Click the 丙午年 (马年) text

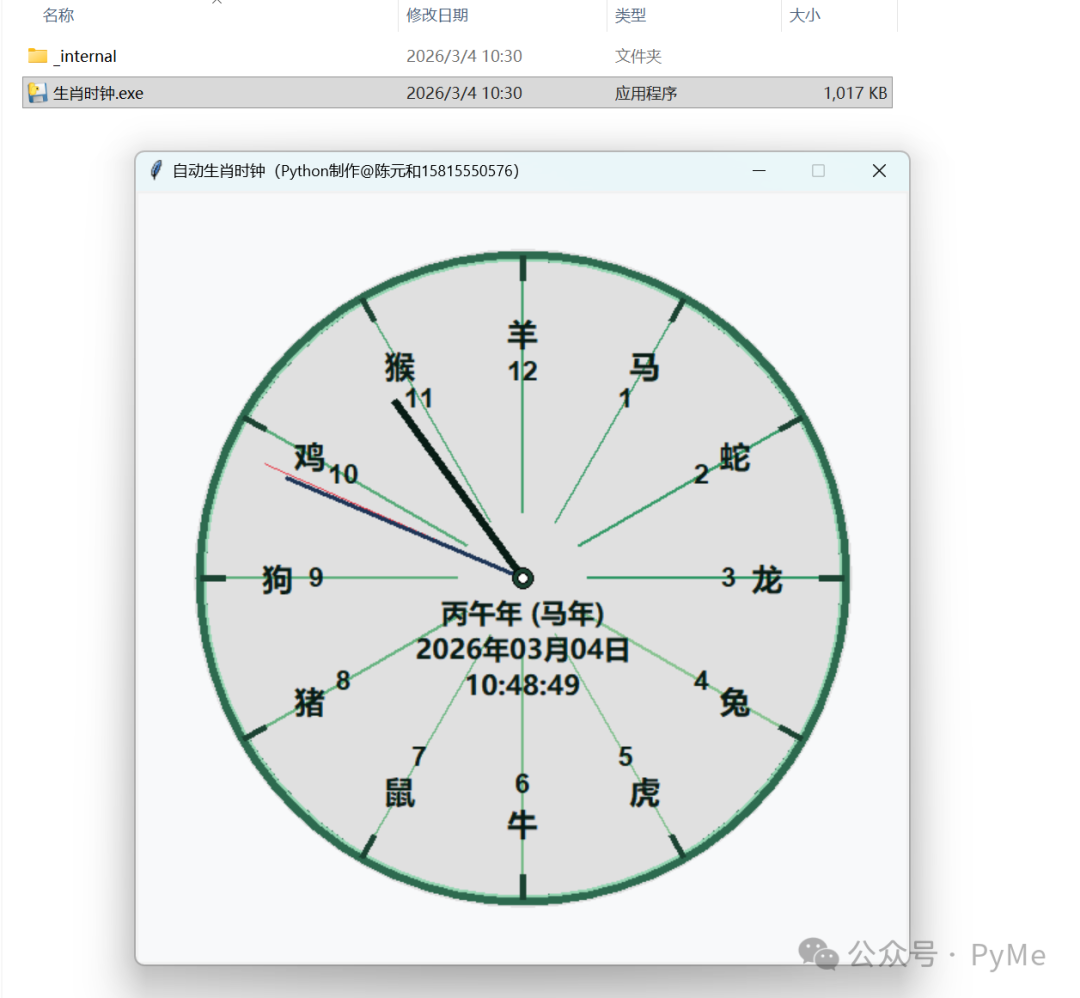pos(523,614)
